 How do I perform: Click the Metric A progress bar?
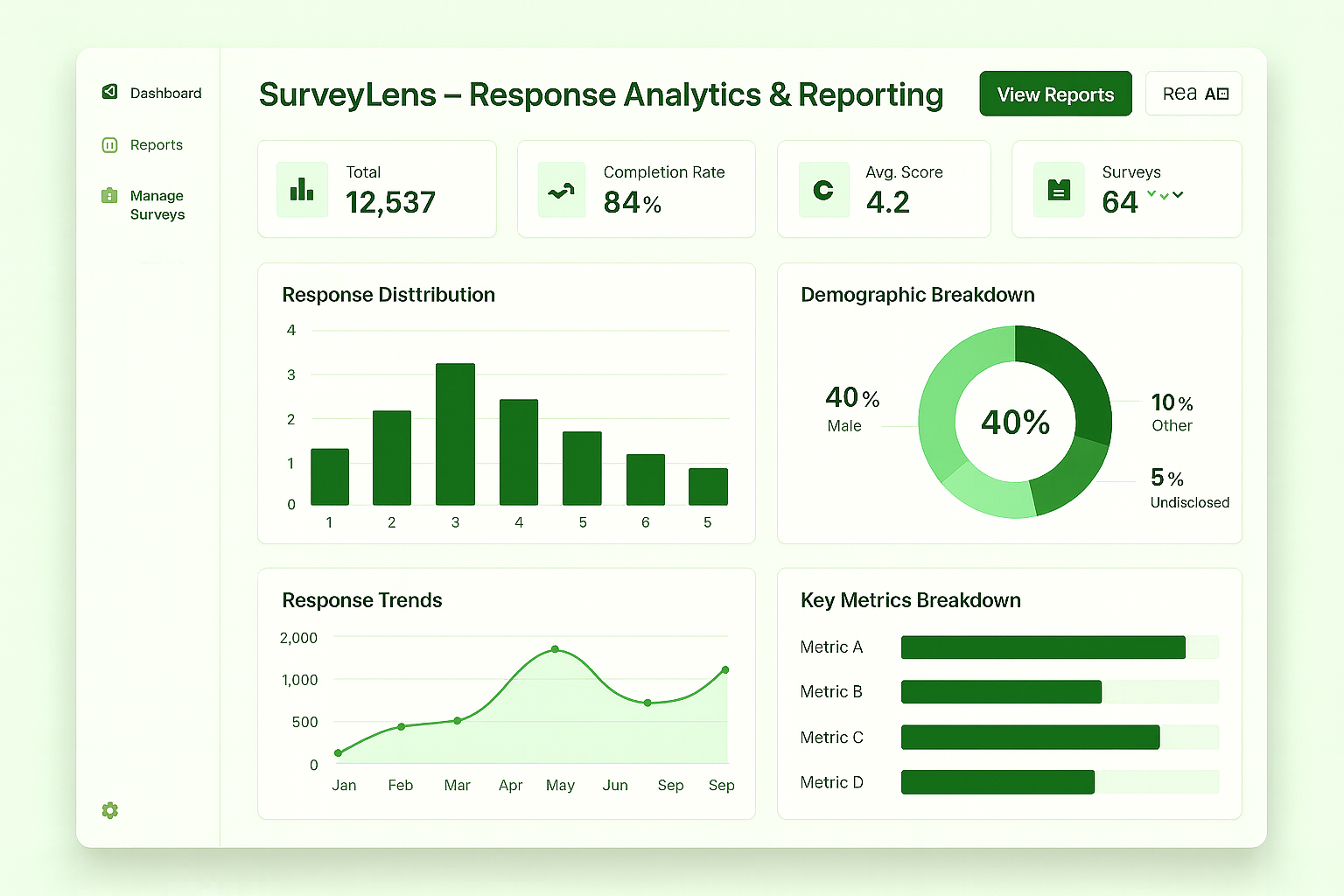point(1043,647)
